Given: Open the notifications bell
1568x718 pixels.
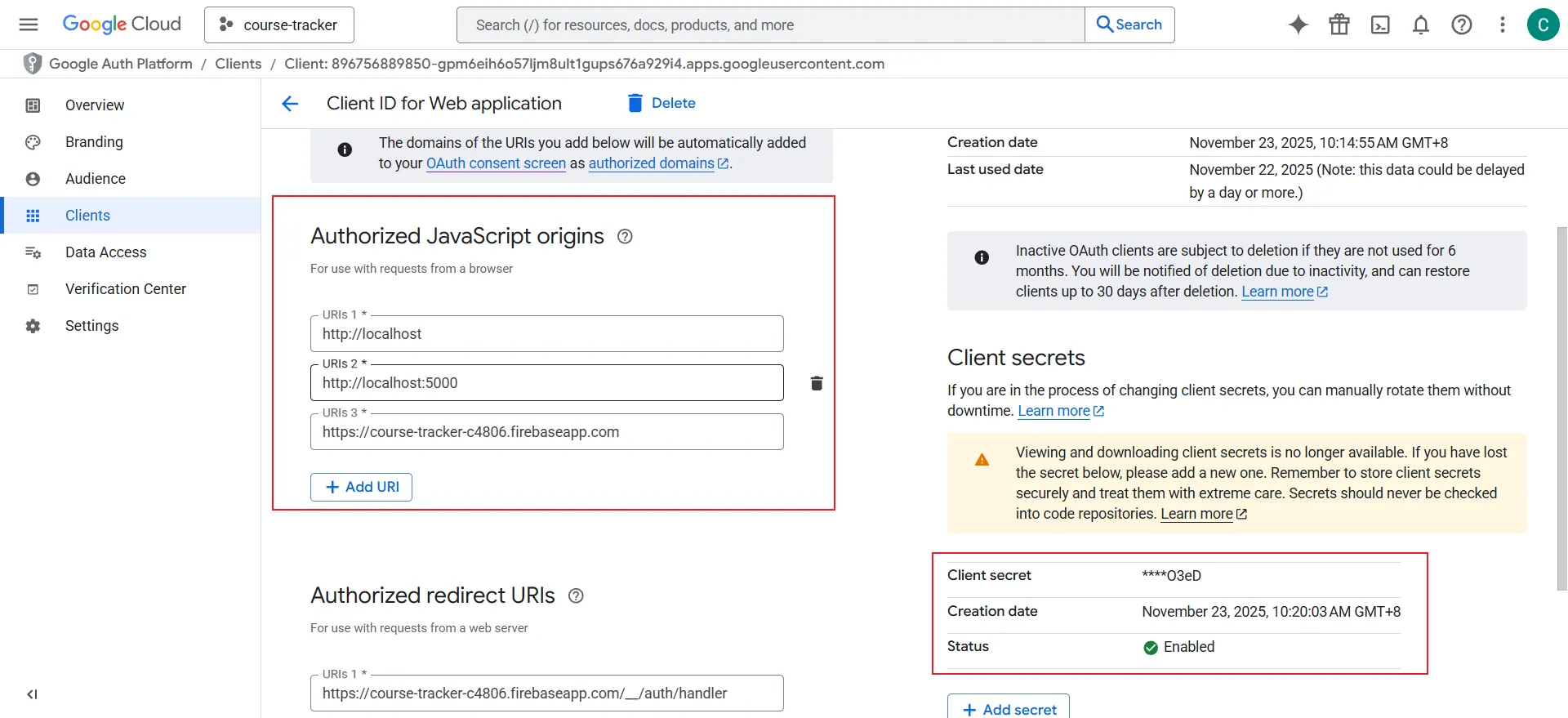Looking at the screenshot, I should [x=1421, y=25].
